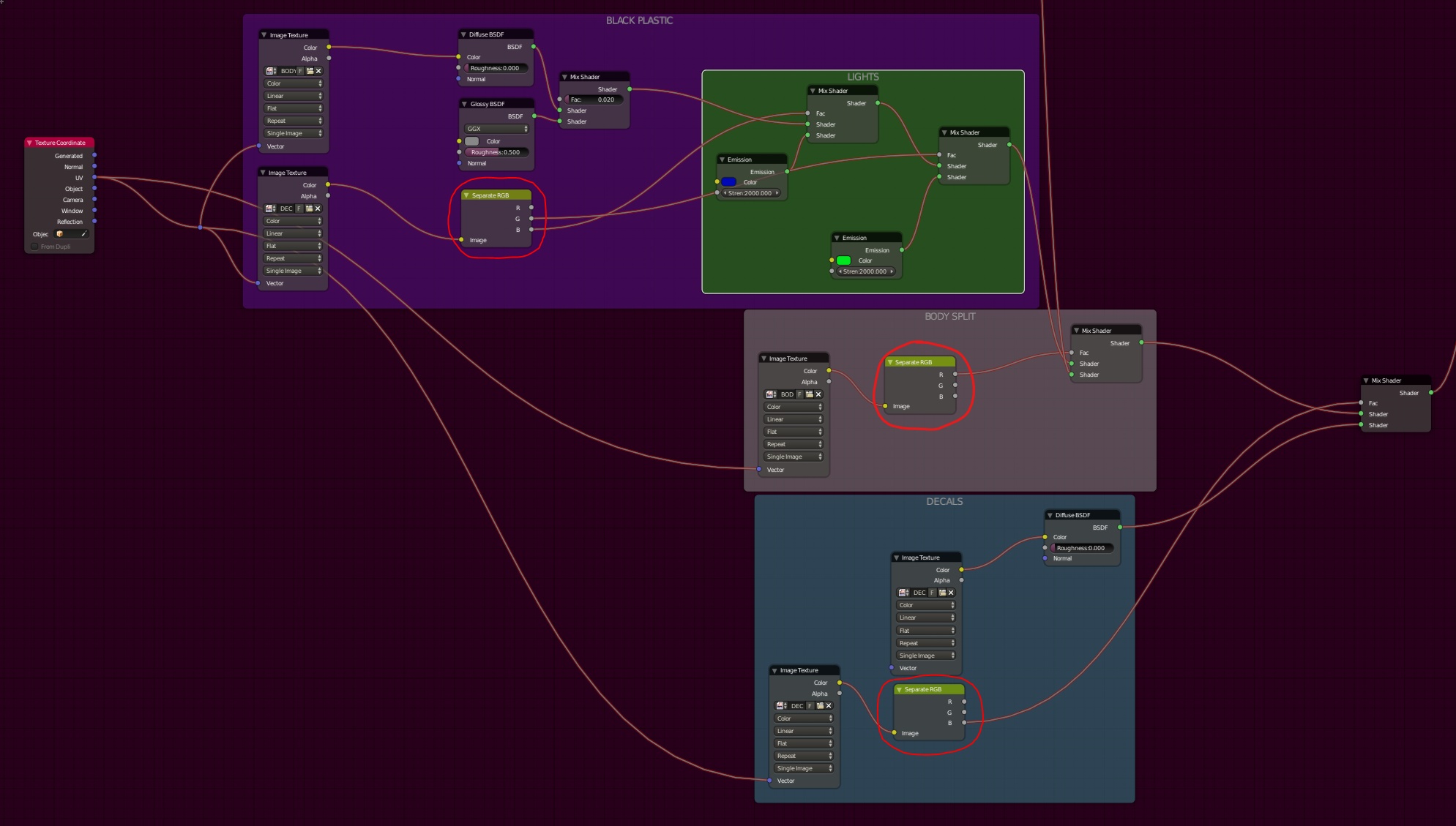
Task: Enable the From Dupli checkbox
Action: [x=34, y=247]
